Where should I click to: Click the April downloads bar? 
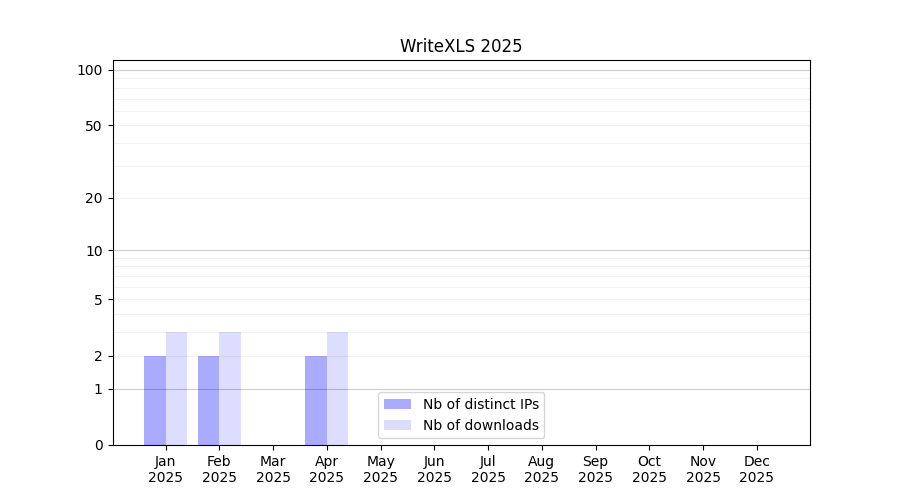[337, 388]
